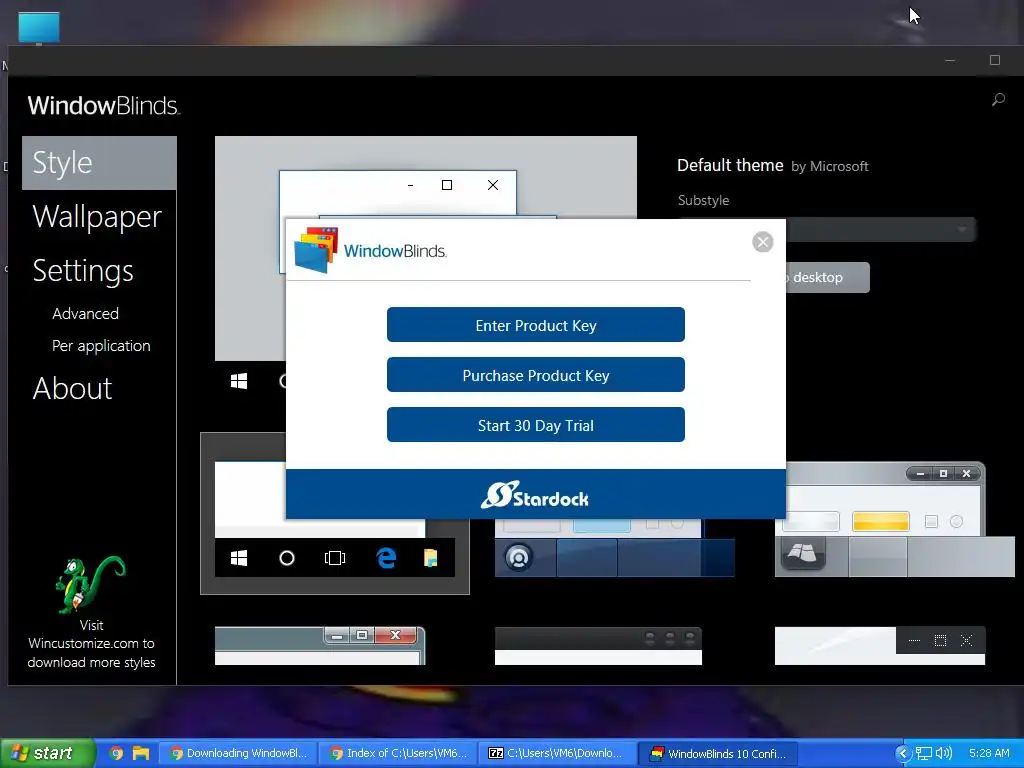Click Windows flag button in silver style preview
This screenshot has height=768, width=1024.
point(803,554)
